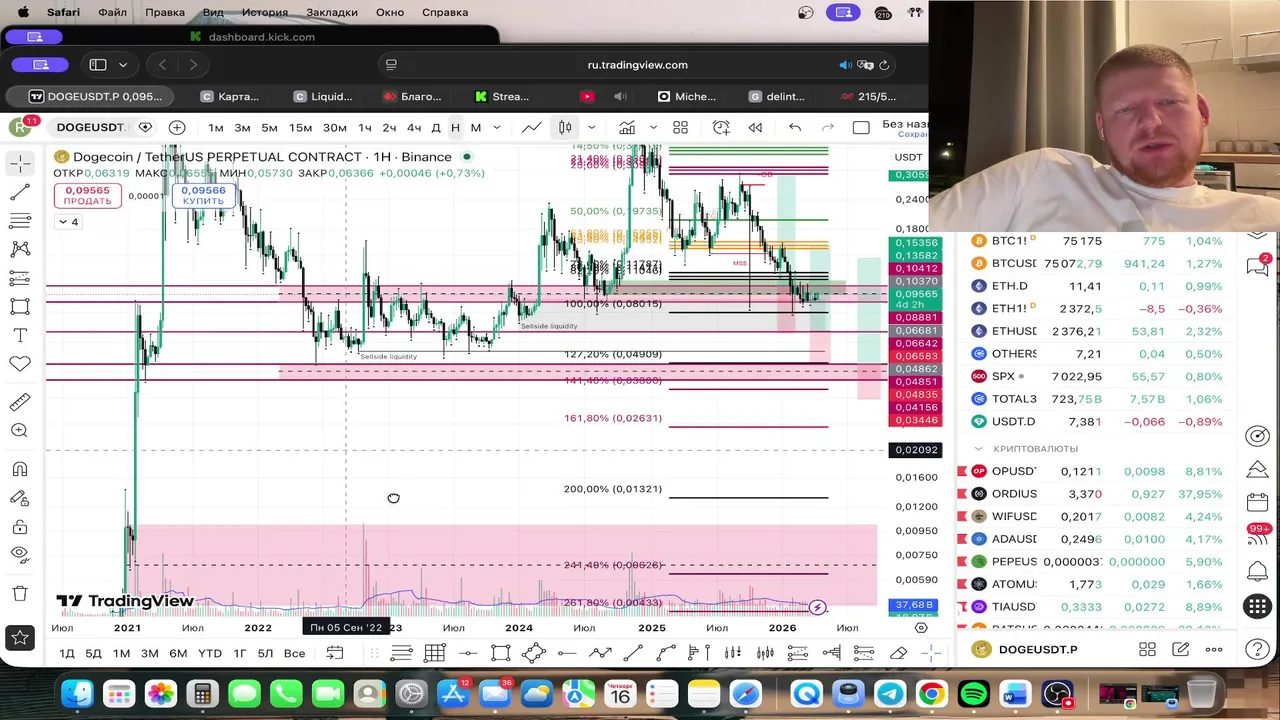The width and height of the screenshot is (1280, 720).
Task: Open the История menu in menu bar
Action: (x=264, y=12)
